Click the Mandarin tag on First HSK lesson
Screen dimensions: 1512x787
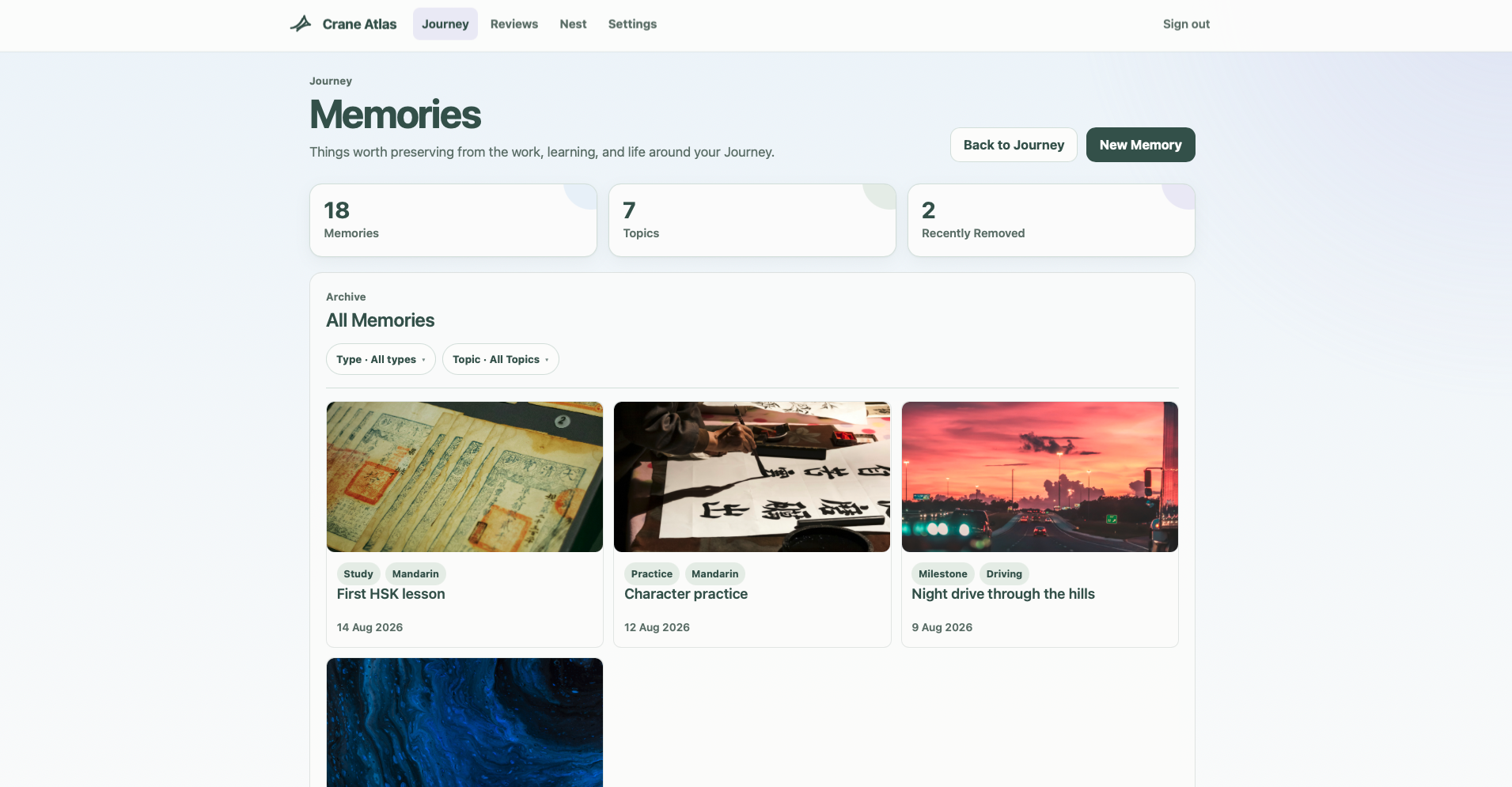[415, 574]
